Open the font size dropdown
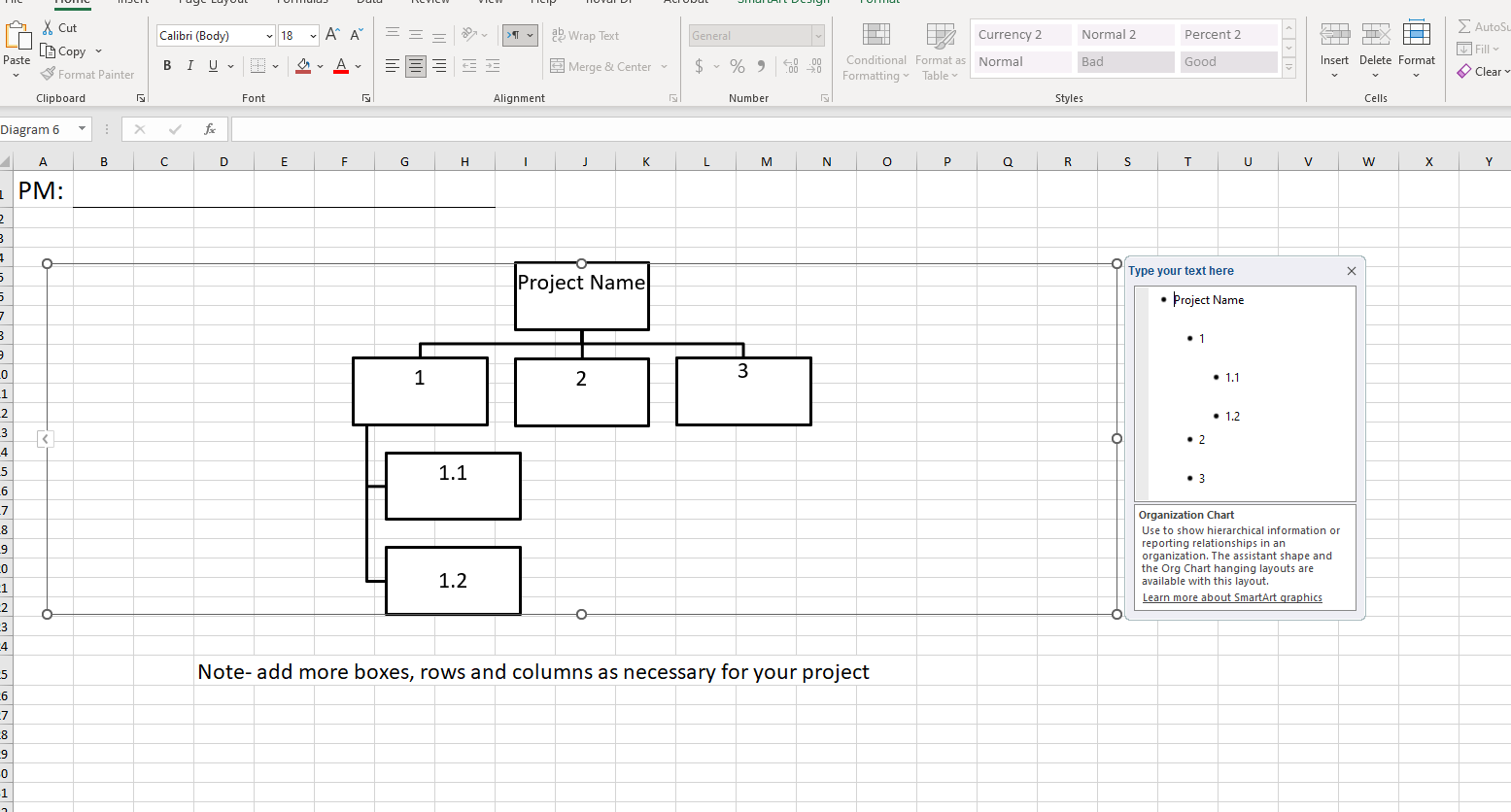The height and width of the screenshot is (812, 1511). click(311, 35)
